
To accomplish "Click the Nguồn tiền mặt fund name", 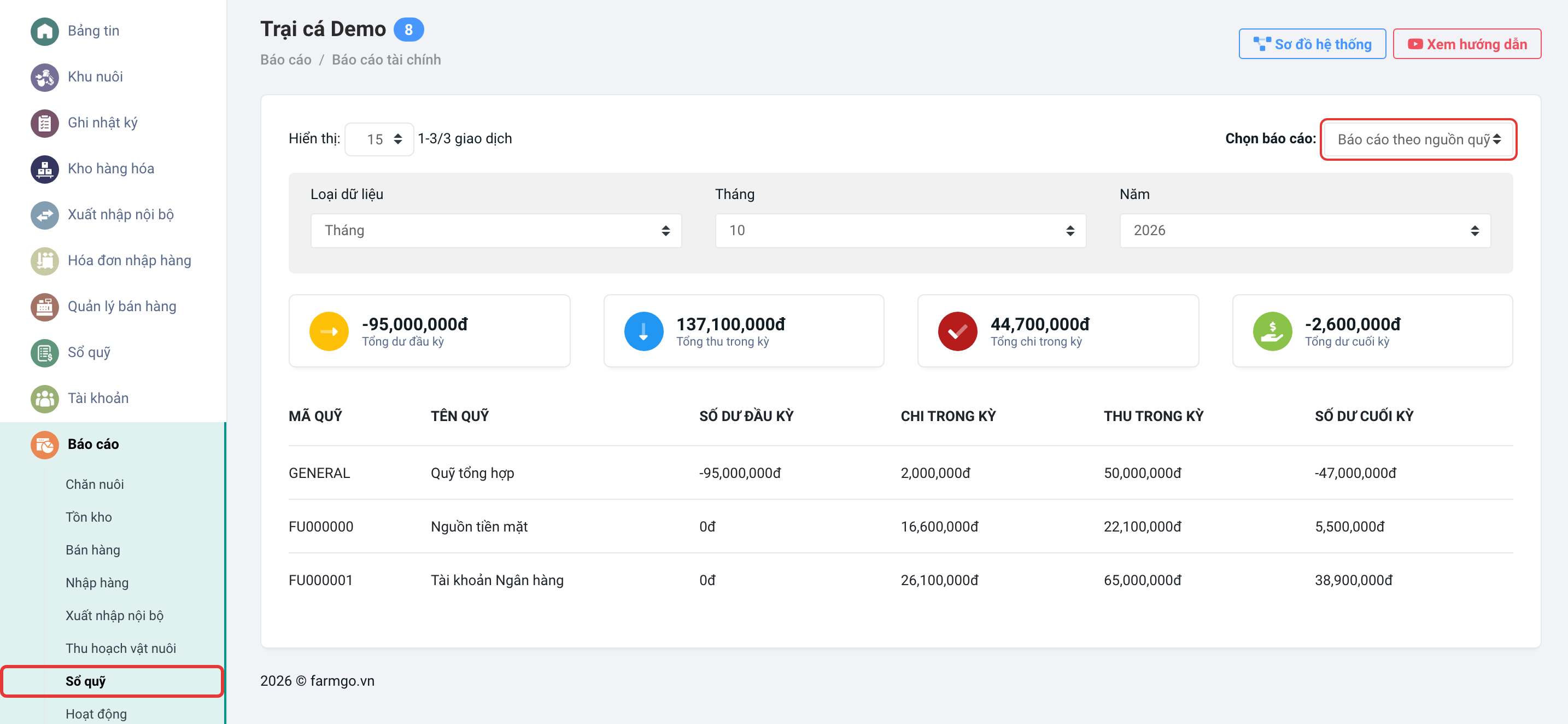I will [x=479, y=527].
